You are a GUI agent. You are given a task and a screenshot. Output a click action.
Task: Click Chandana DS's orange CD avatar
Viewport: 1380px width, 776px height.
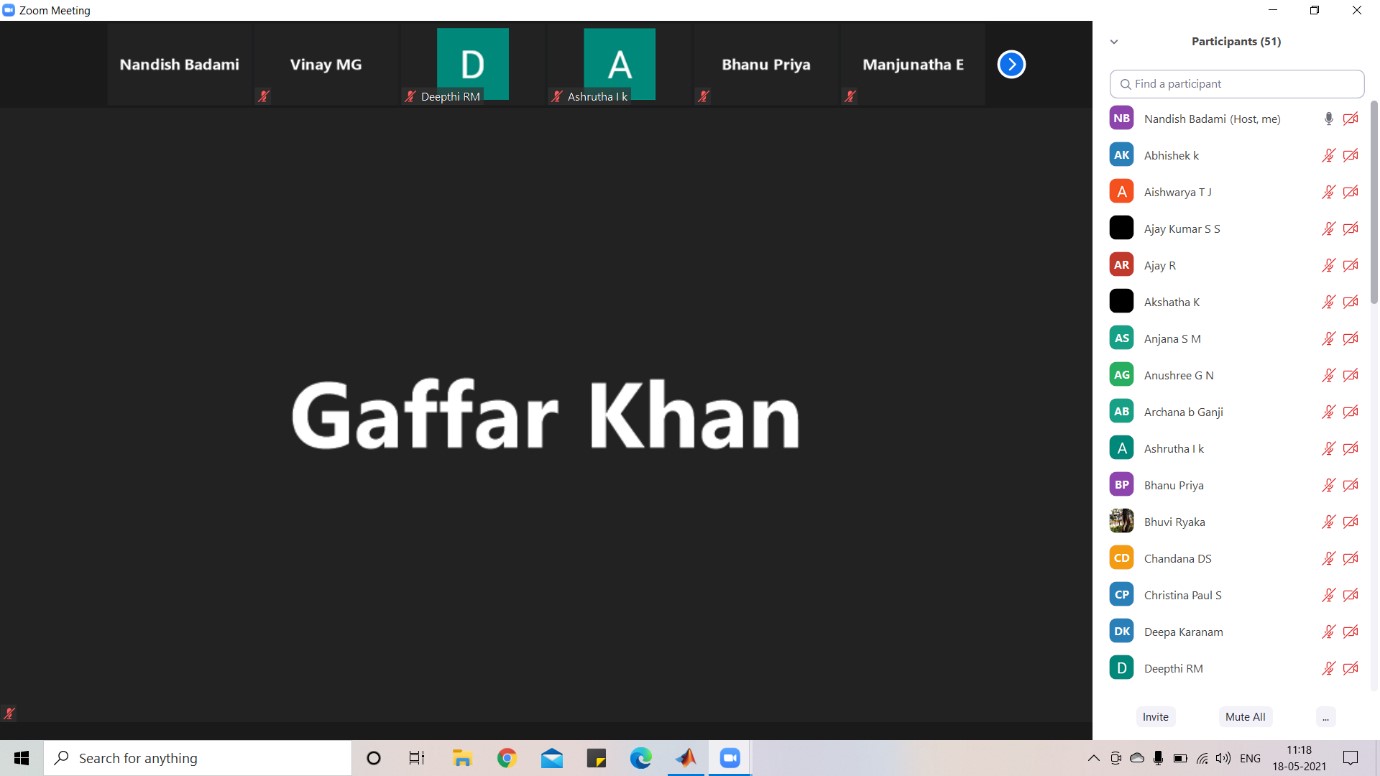tap(1121, 558)
